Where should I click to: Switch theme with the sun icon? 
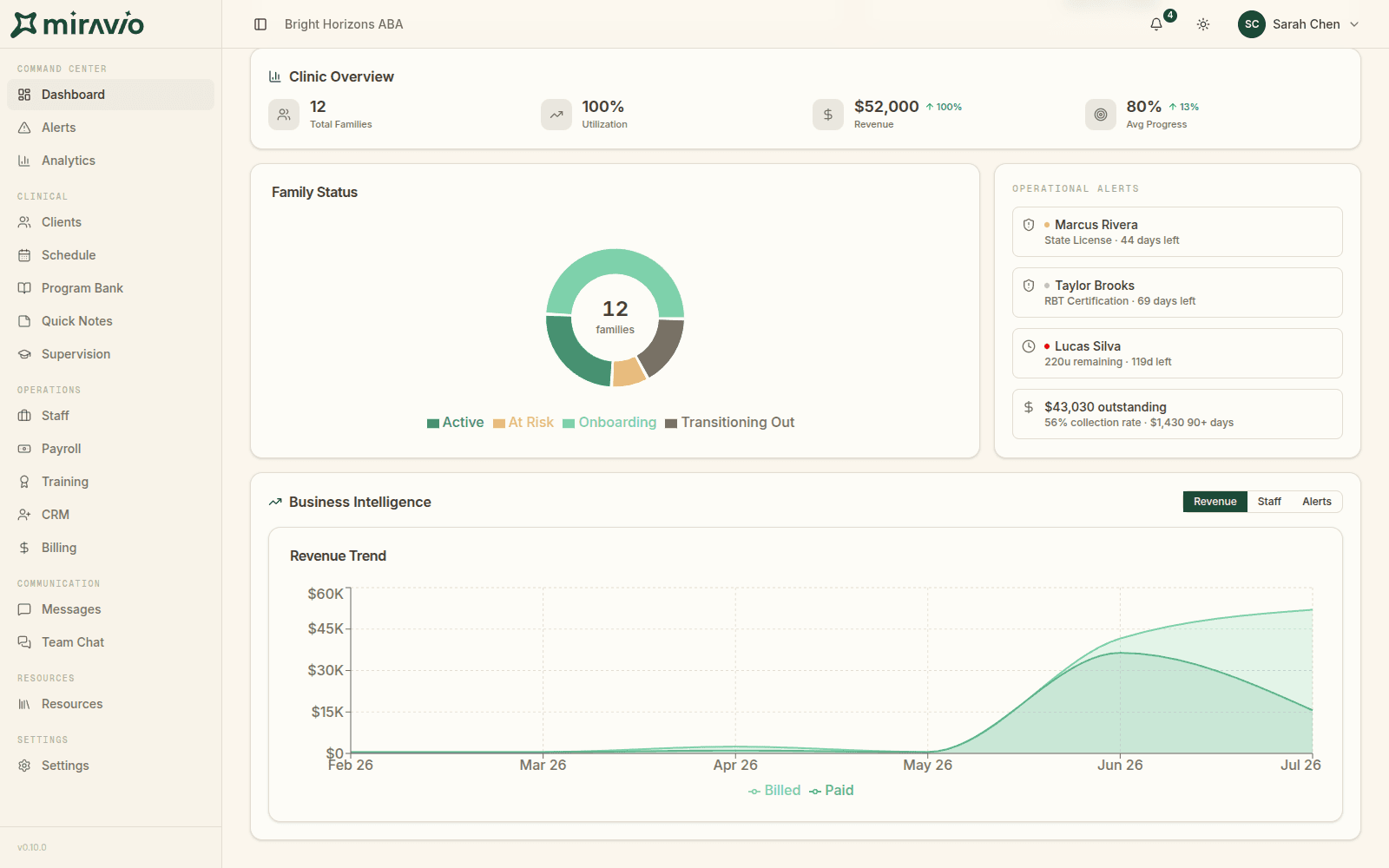coord(1203,24)
